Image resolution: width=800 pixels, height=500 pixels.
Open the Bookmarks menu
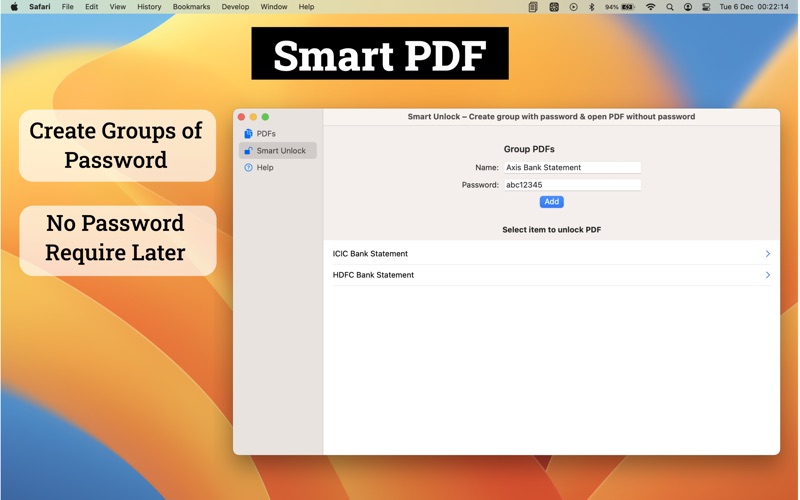point(191,7)
